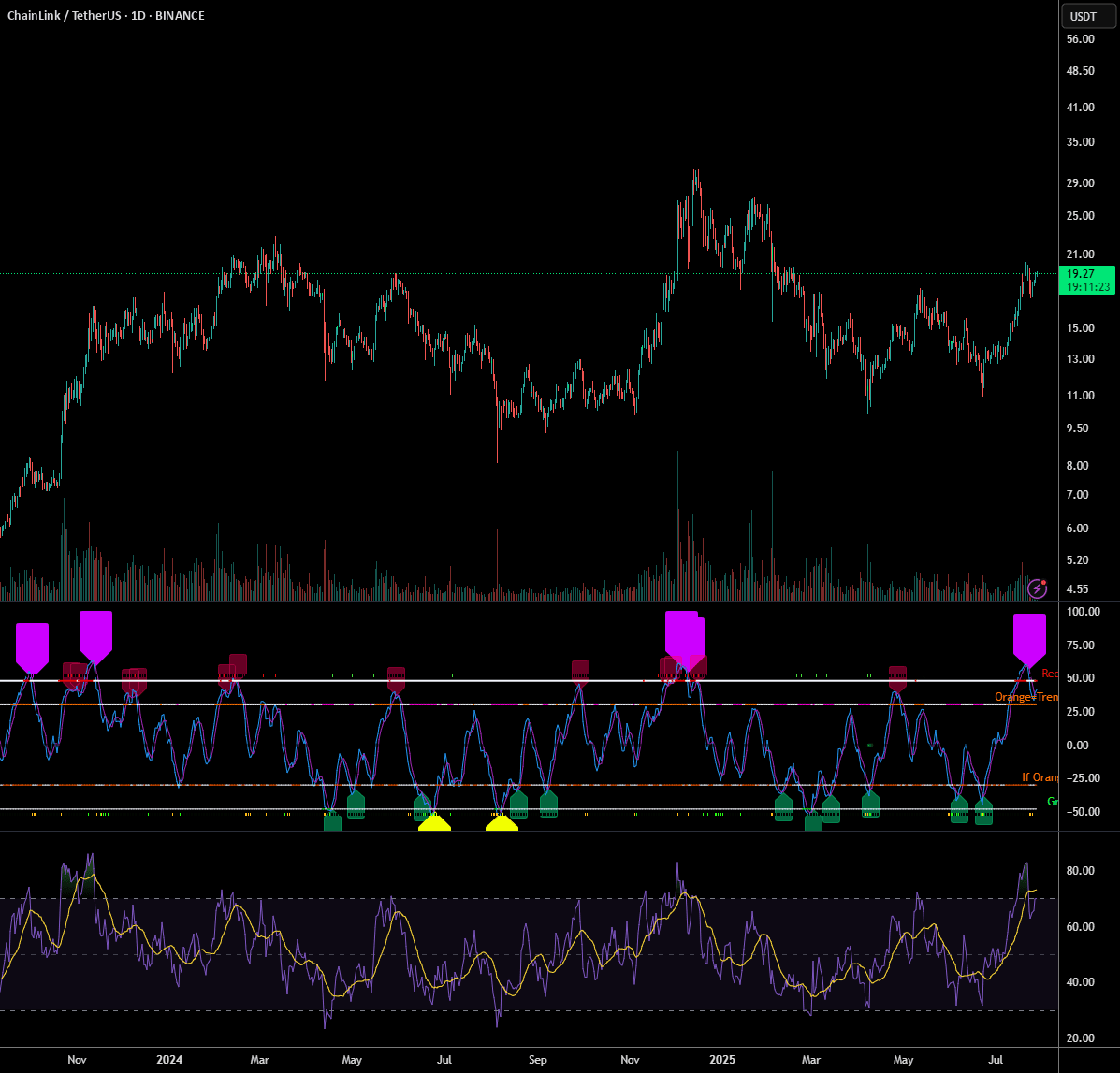The image size is (1120, 1073).
Task: Click the 60.00 RSI scale label
Action: pyautogui.click(x=1080, y=926)
